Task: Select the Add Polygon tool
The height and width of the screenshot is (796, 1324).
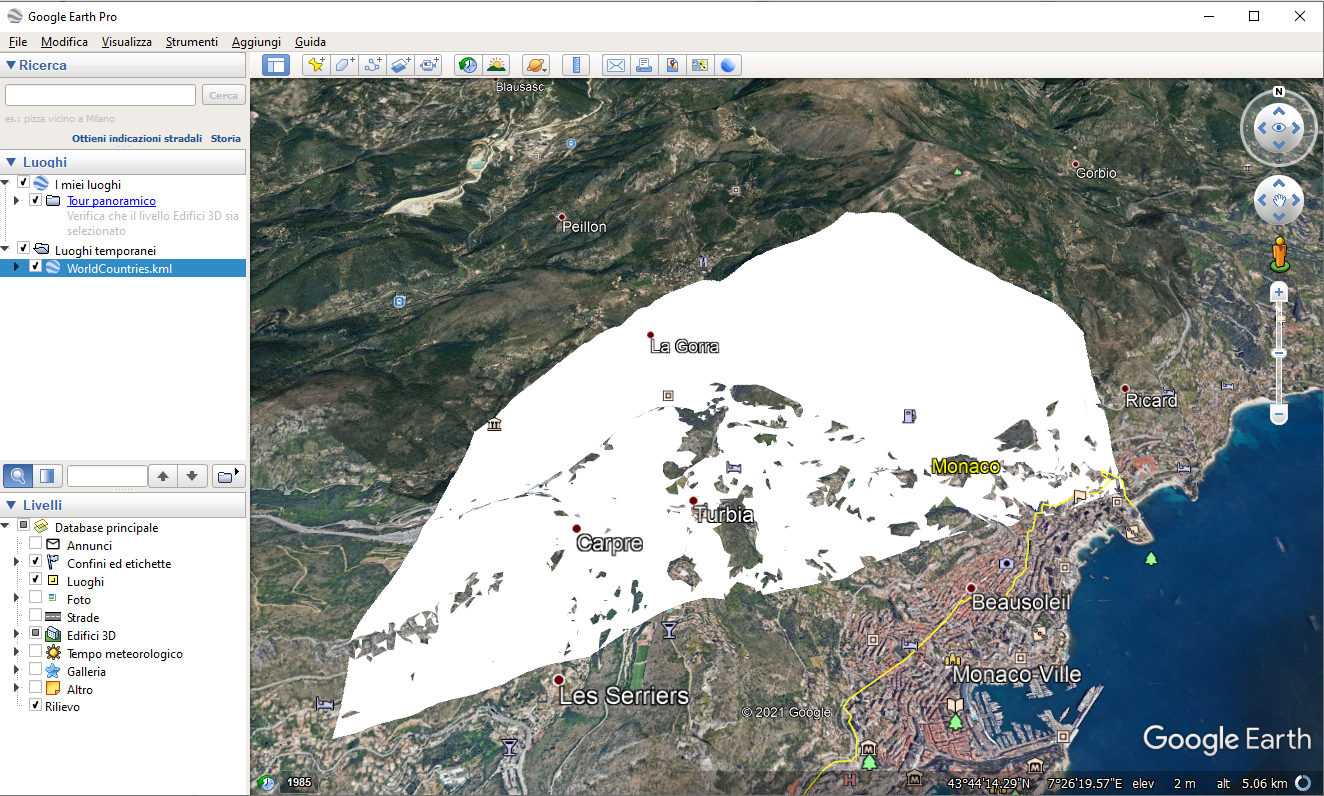Action: [x=344, y=65]
